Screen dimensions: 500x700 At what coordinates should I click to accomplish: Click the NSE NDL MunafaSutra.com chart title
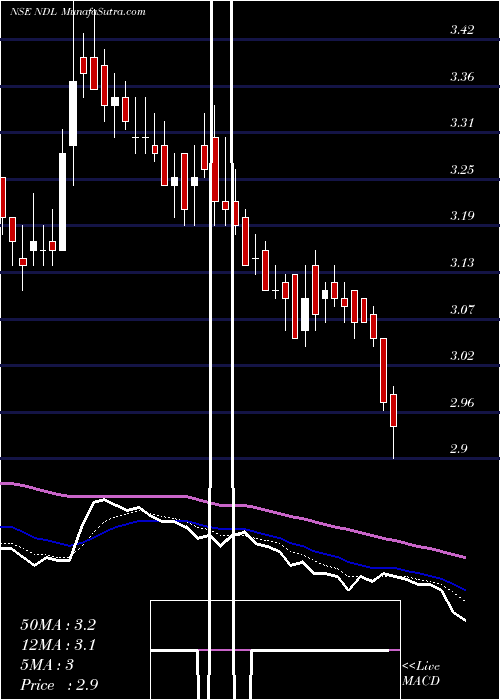(78, 12)
